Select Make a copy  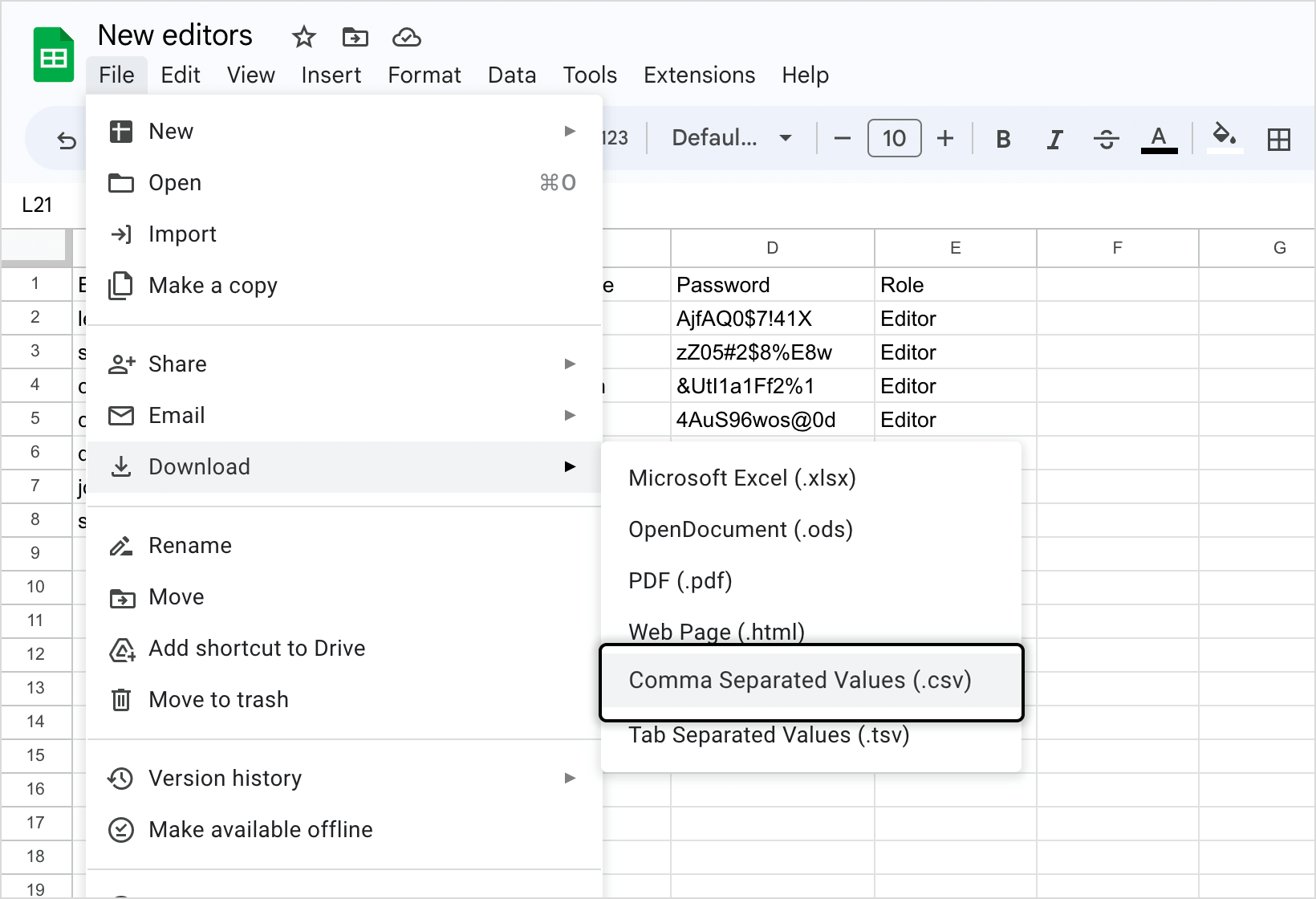coord(344,286)
